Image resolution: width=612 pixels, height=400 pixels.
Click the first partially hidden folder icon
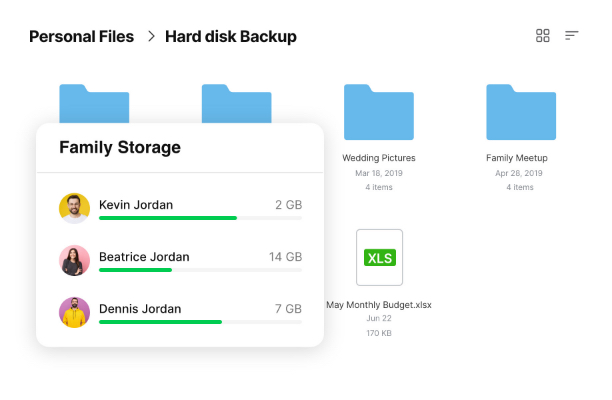(94, 103)
